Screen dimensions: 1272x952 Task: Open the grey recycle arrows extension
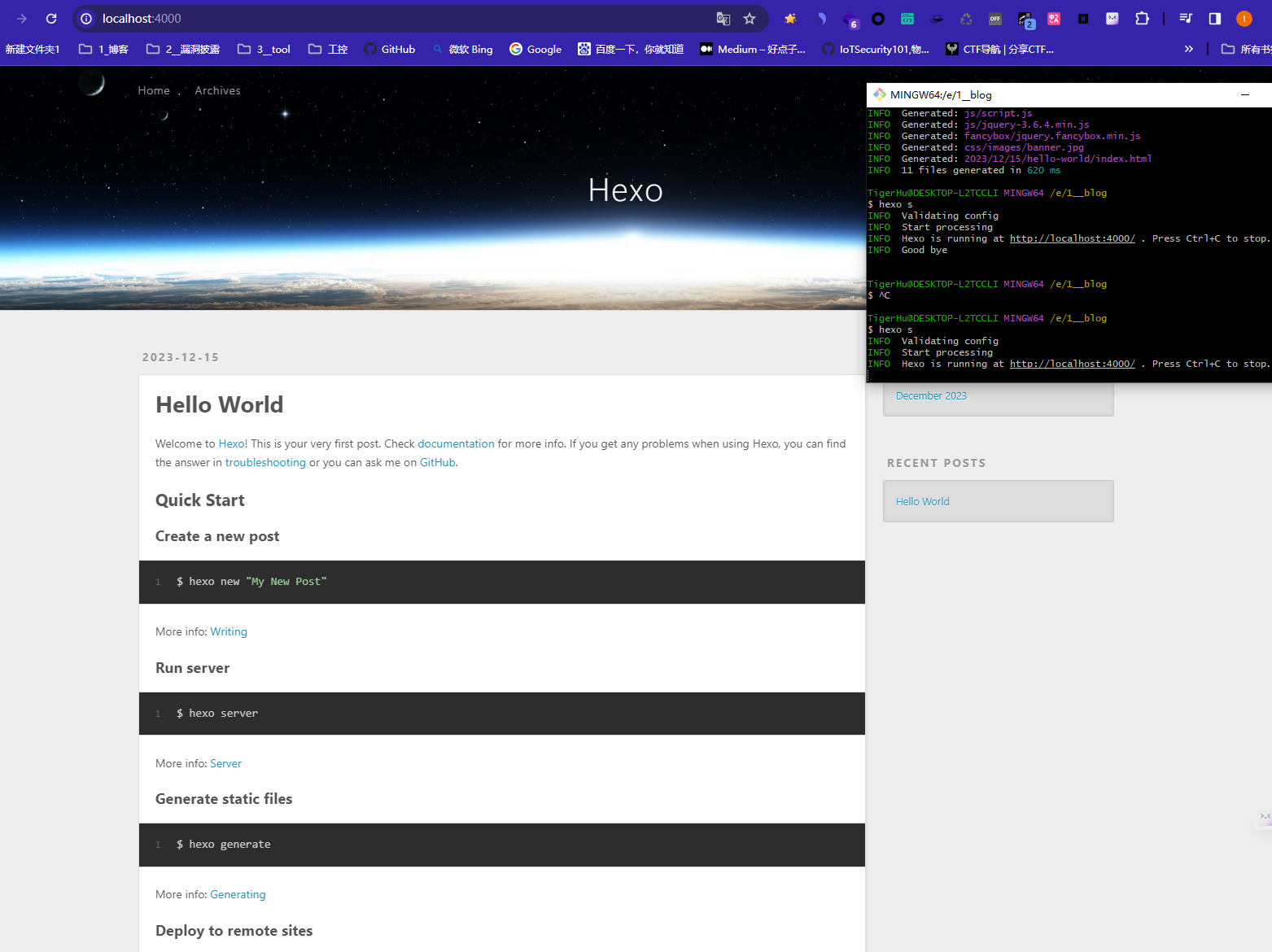(966, 19)
